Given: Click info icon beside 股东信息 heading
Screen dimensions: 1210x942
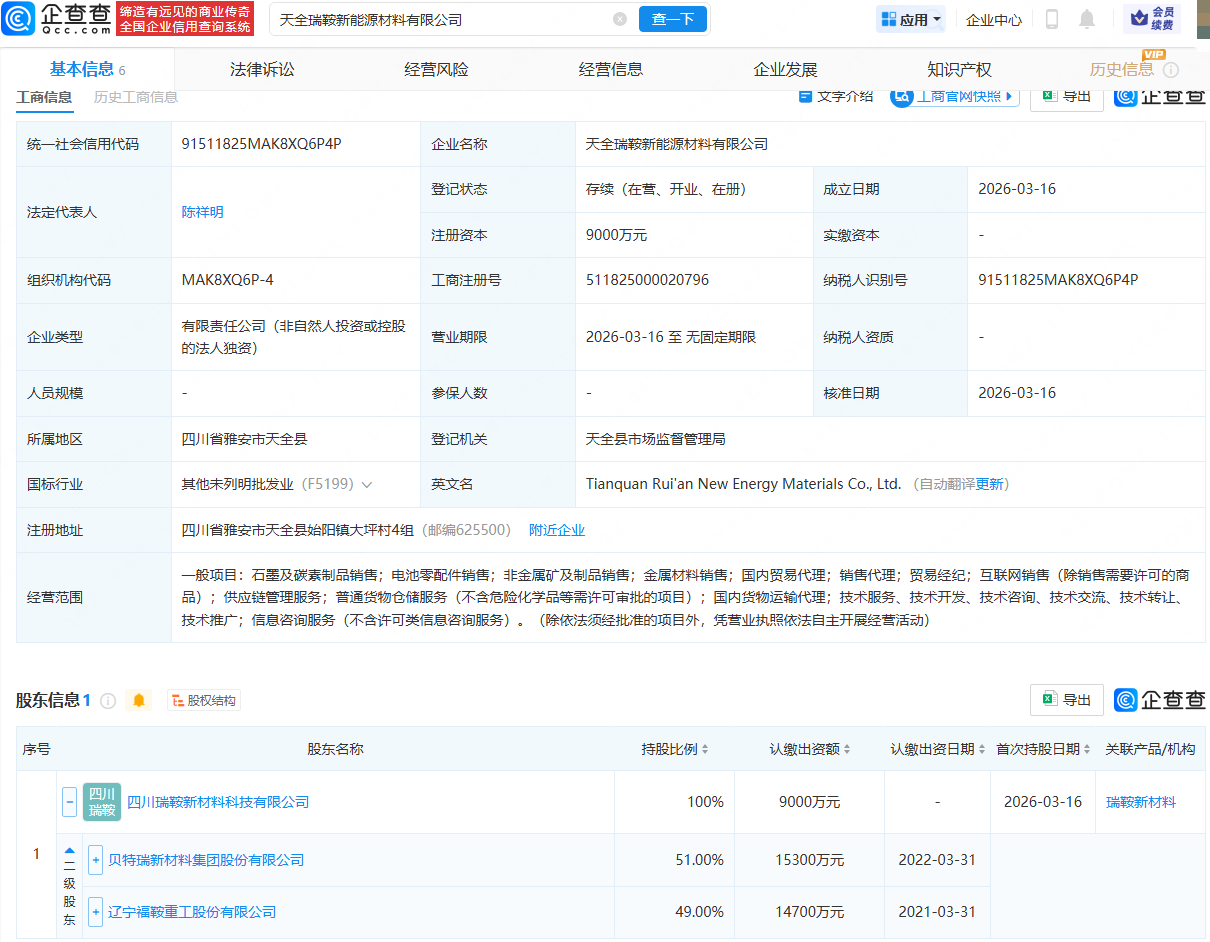Looking at the screenshot, I should 108,701.
